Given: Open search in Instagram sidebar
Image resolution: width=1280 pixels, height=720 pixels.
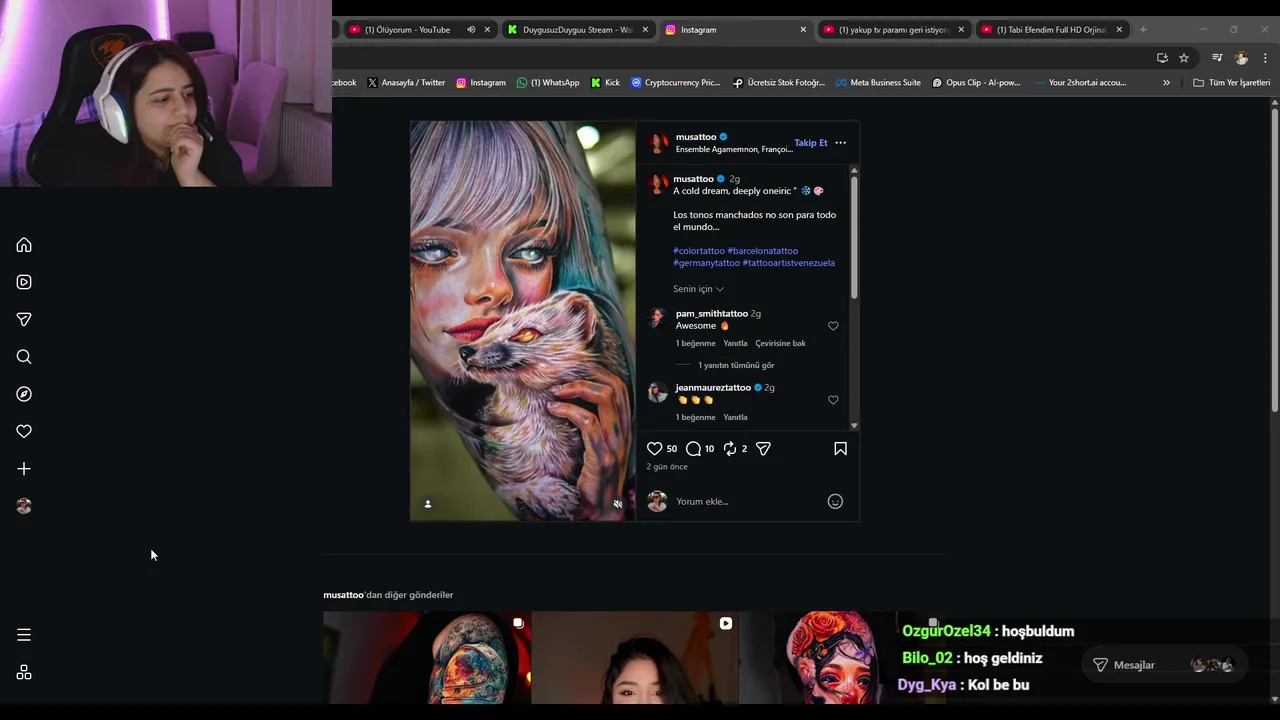Looking at the screenshot, I should 24,357.
